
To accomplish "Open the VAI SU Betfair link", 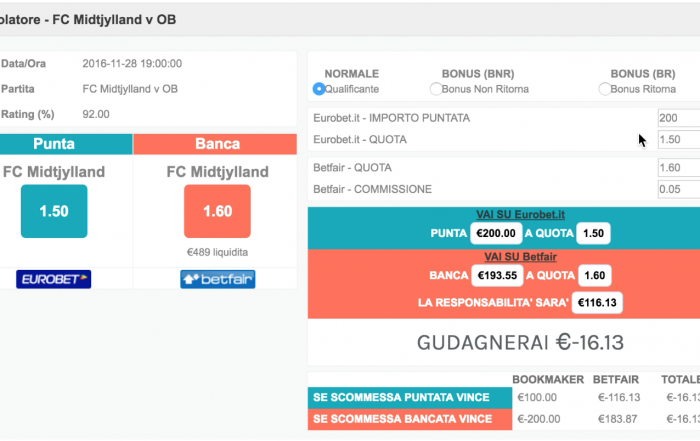I will 520,257.
